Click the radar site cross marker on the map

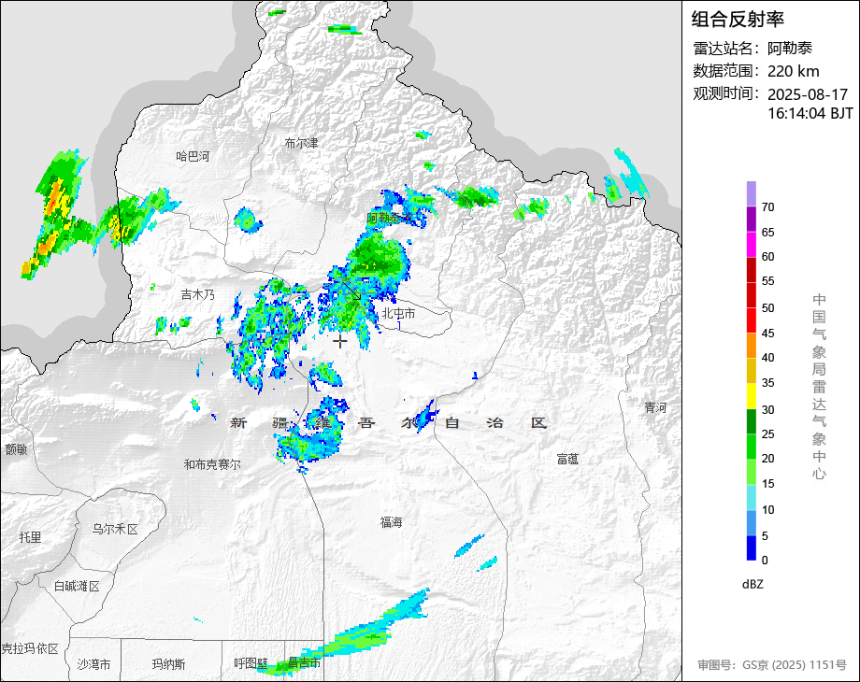pos(340,341)
